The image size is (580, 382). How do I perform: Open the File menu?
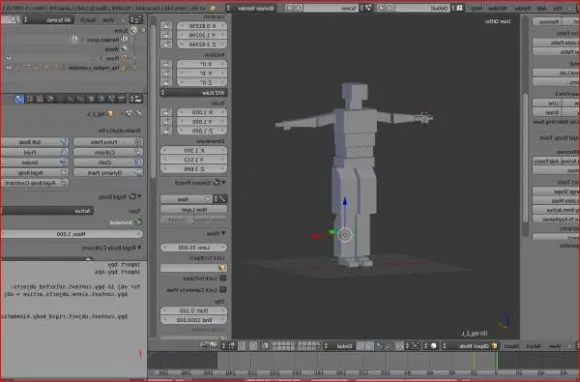coord(556,8)
